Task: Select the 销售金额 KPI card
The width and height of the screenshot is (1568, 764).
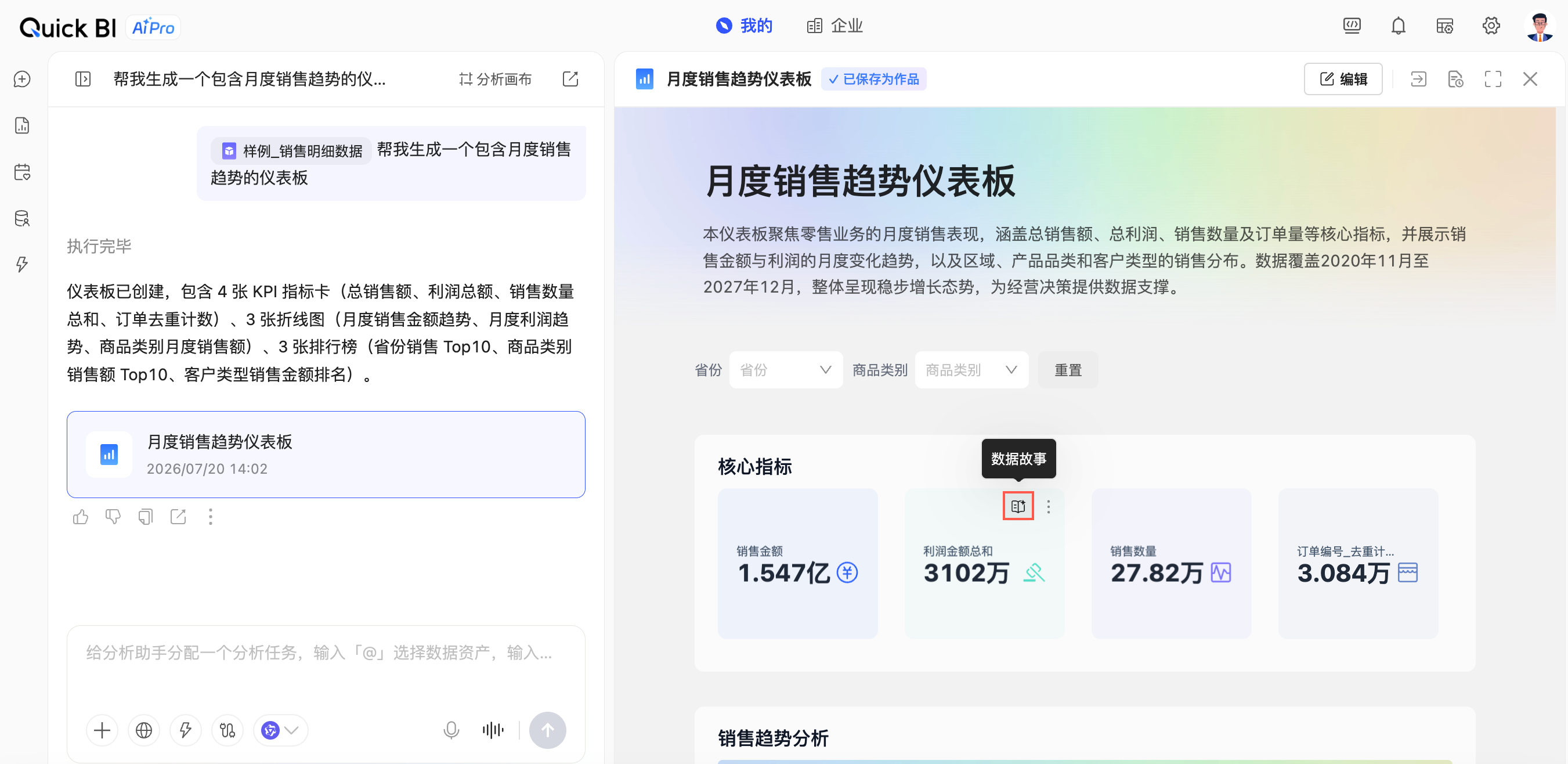Action: coord(797,563)
